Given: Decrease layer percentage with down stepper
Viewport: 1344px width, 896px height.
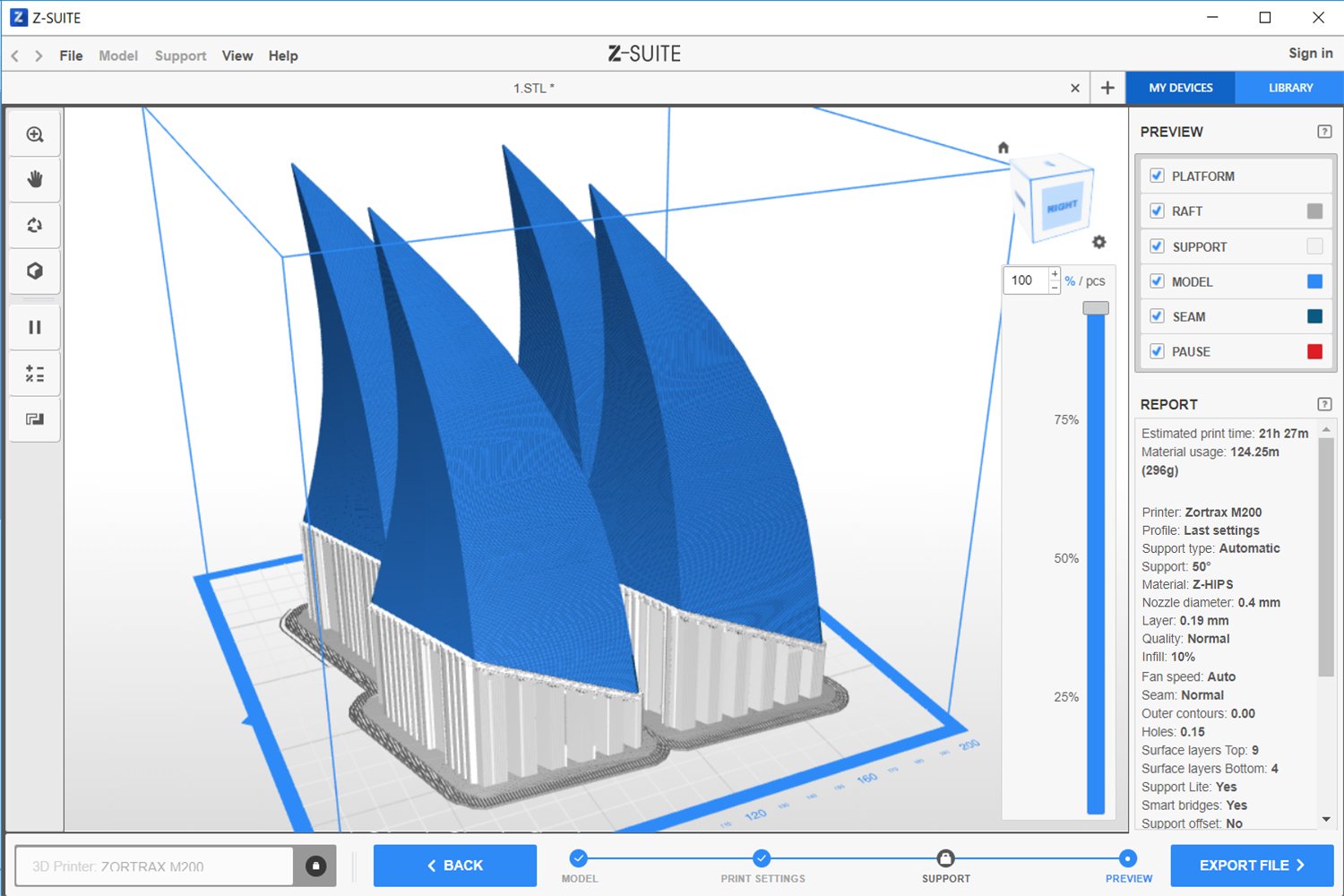Looking at the screenshot, I should click(x=1055, y=288).
